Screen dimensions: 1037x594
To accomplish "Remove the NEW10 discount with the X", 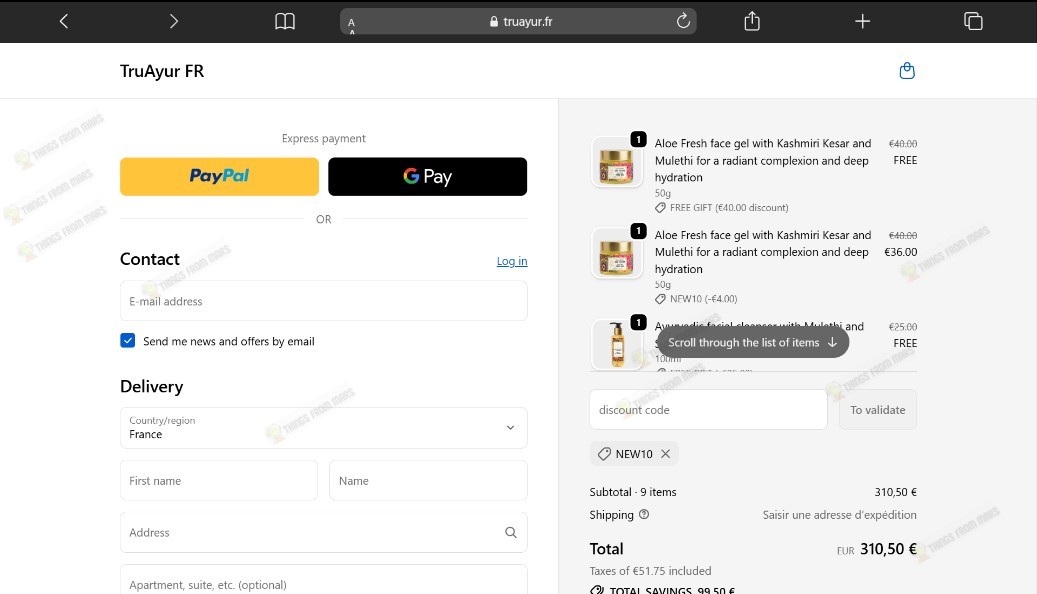I will point(665,454).
